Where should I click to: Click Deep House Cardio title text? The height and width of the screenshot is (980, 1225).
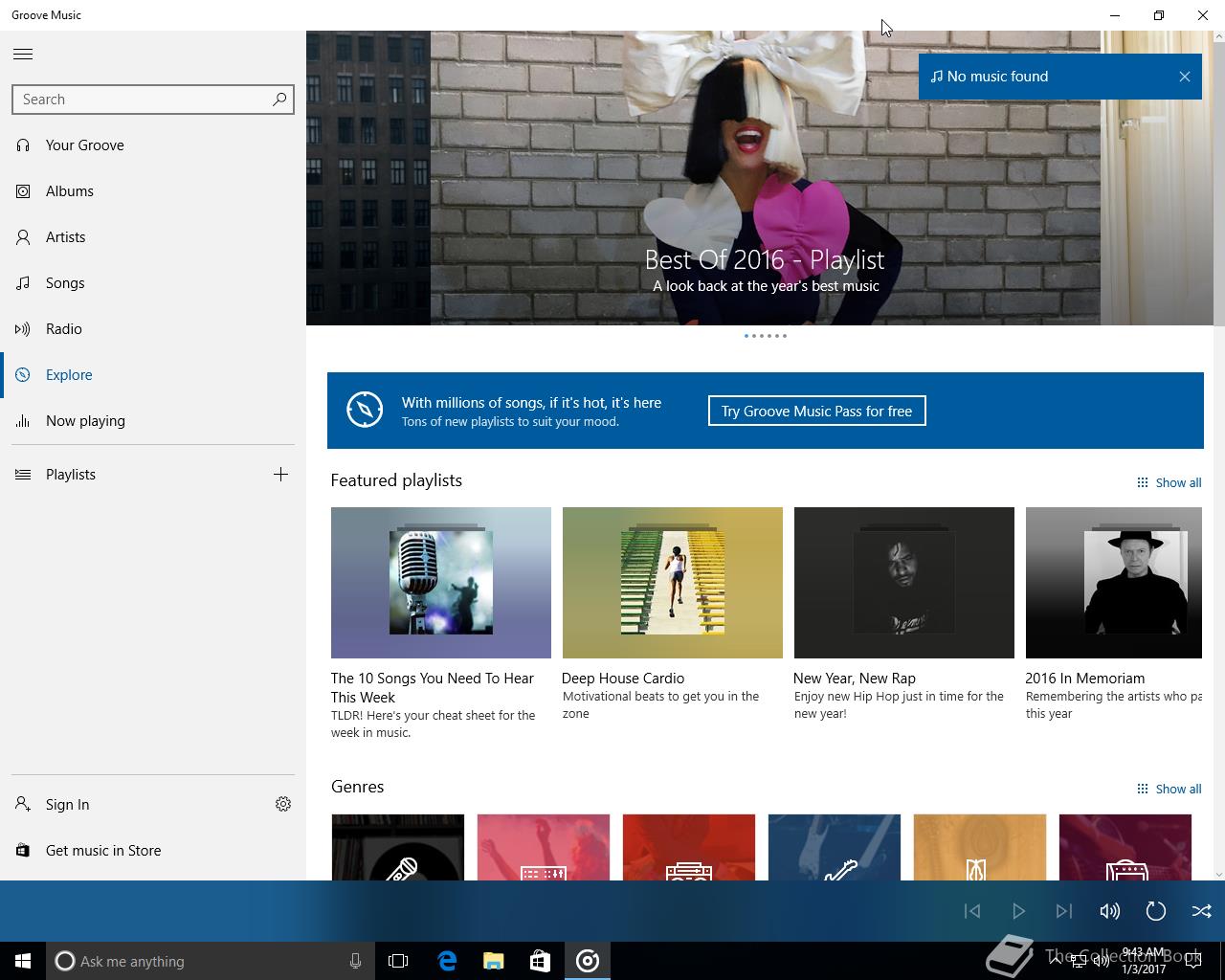click(x=623, y=678)
